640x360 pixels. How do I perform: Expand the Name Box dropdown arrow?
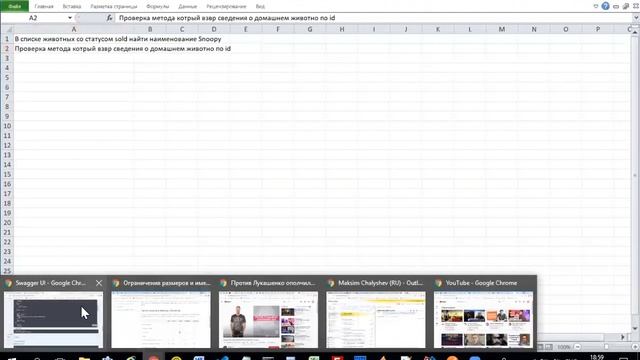tap(70, 18)
